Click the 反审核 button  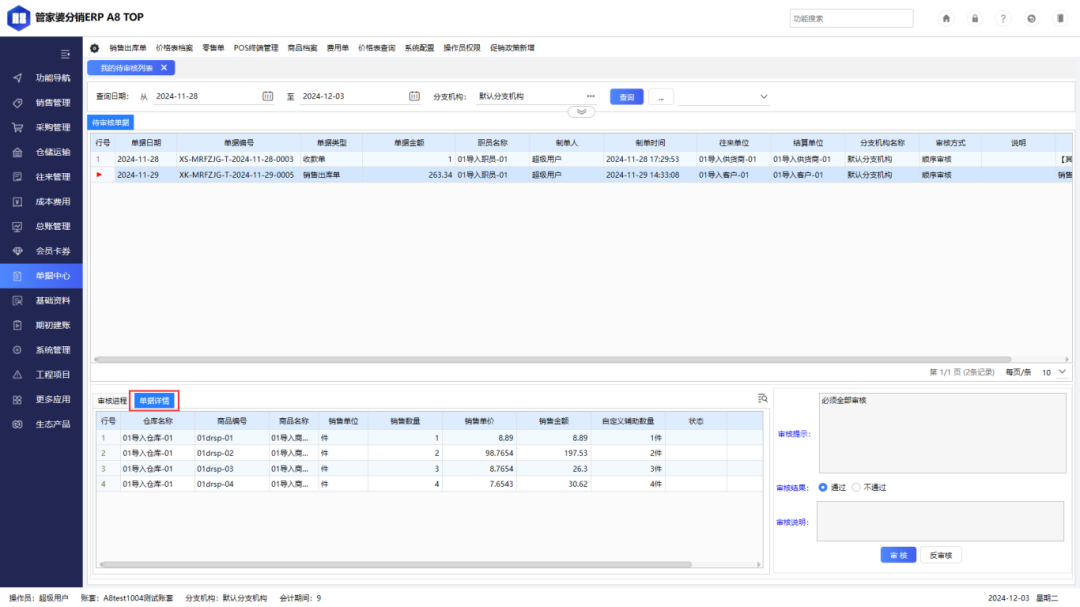(x=941, y=555)
